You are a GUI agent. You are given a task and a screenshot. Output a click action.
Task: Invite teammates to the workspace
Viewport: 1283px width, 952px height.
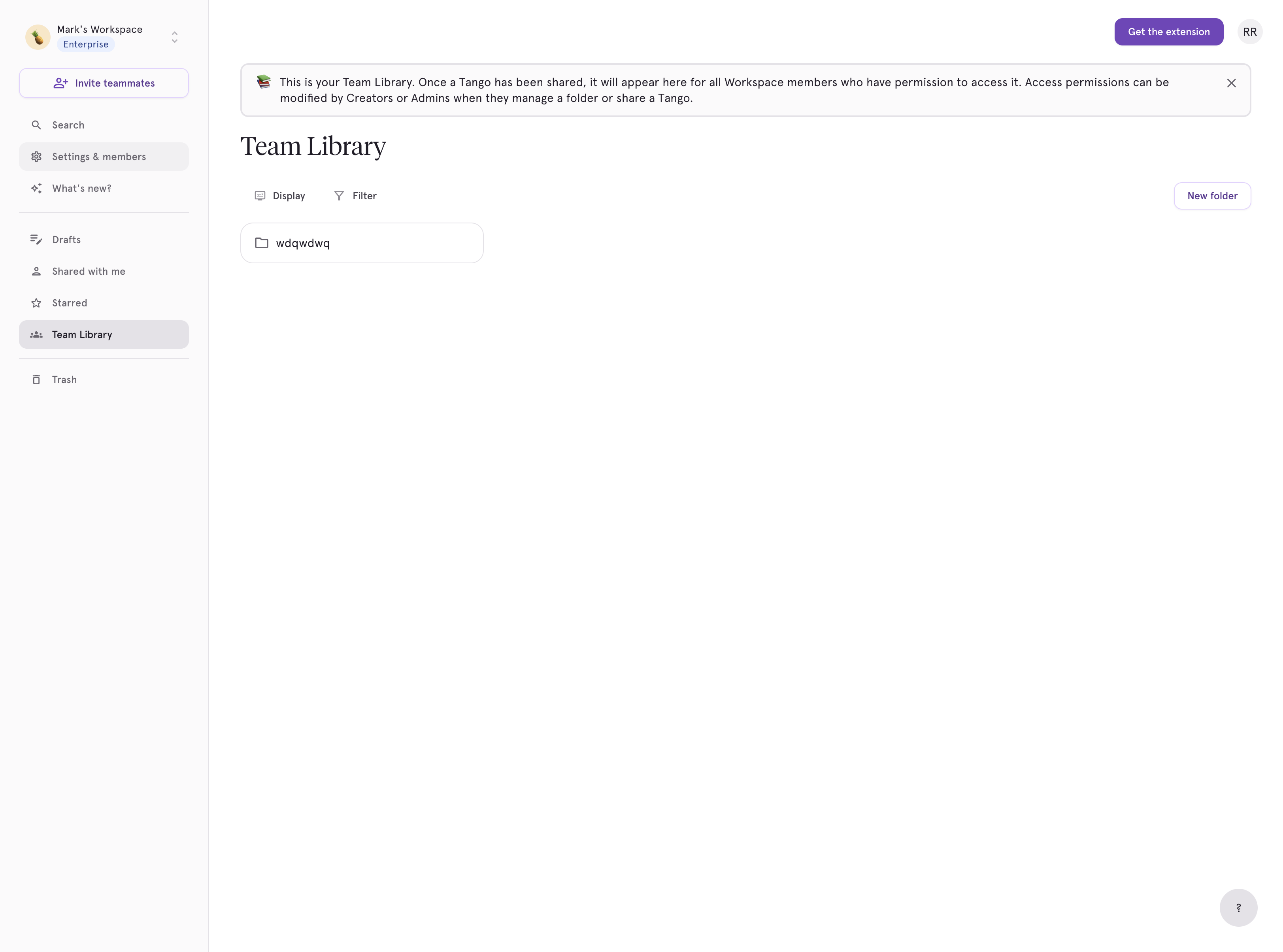[104, 83]
